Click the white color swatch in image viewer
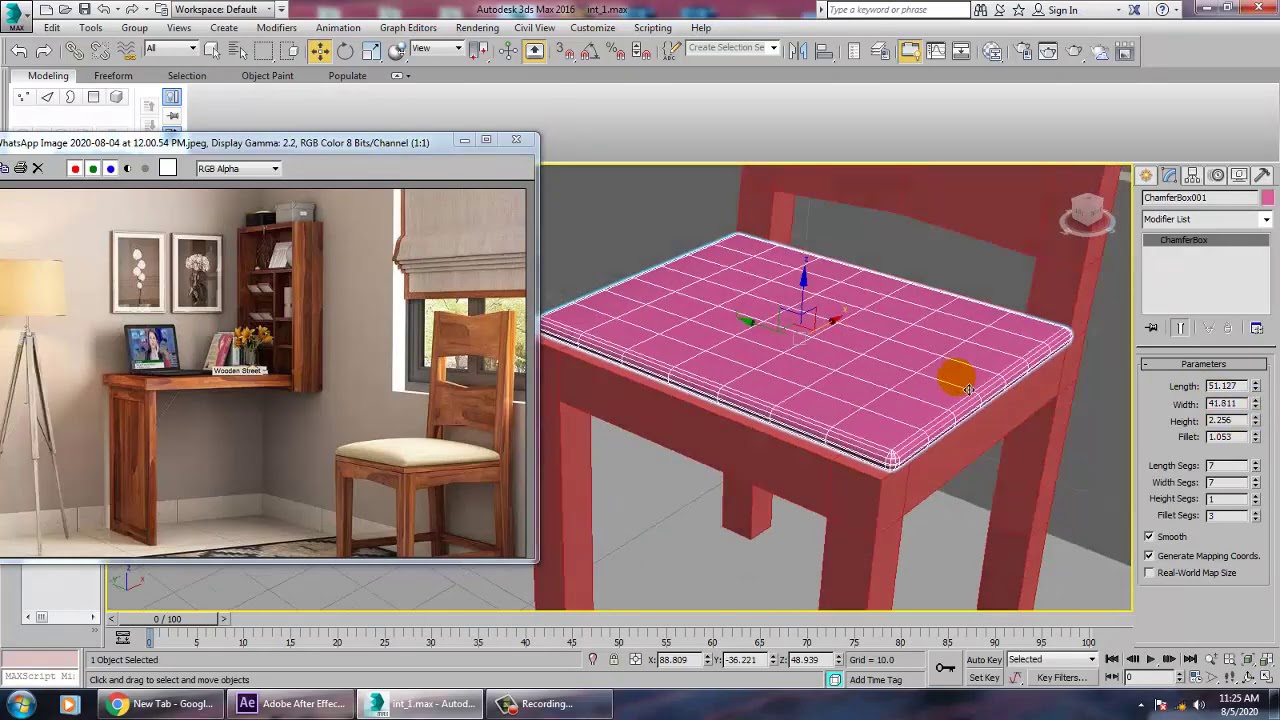Image resolution: width=1280 pixels, height=720 pixels. point(167,169)
